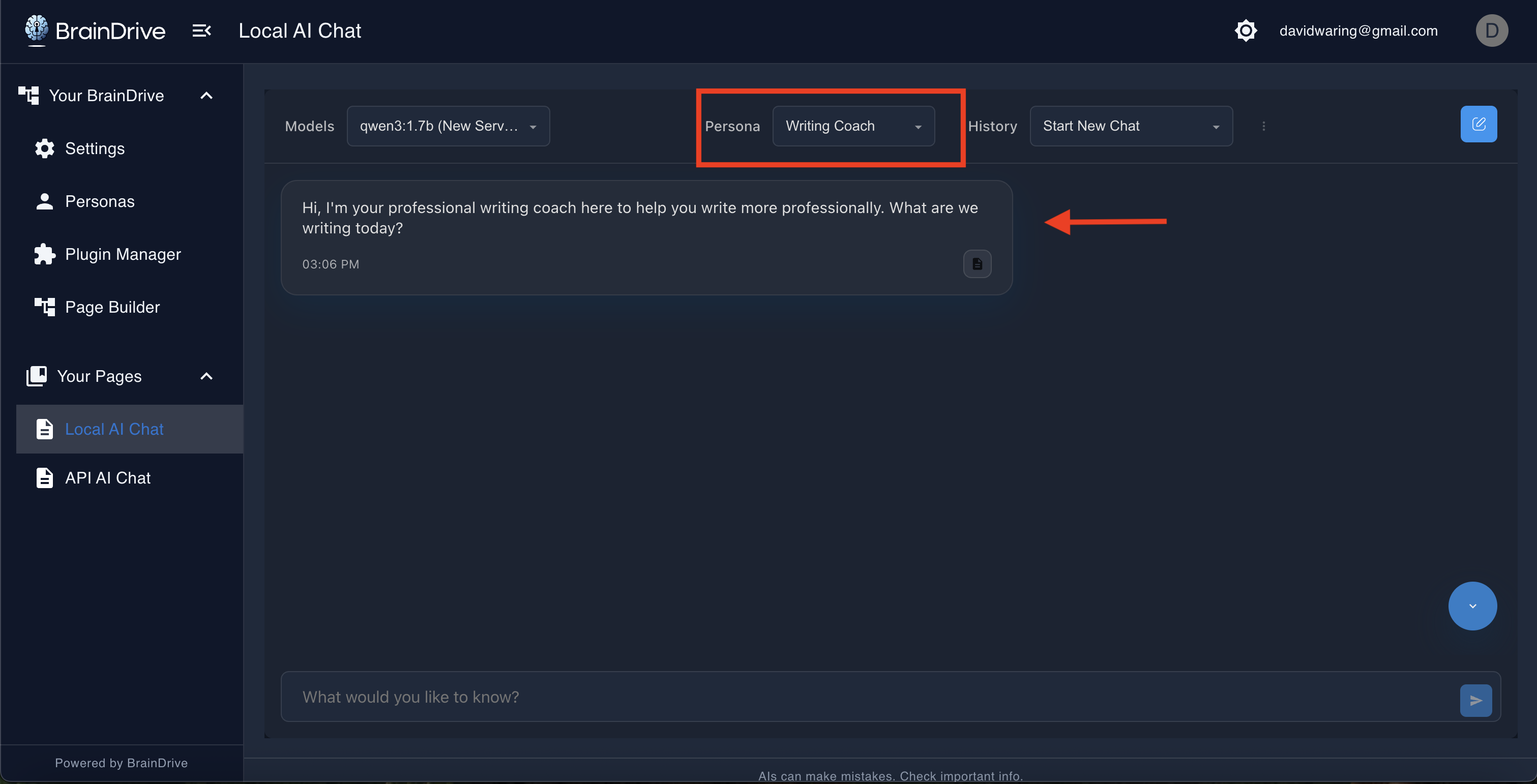1537x784 pixels.
Task: Switch to the API AI Chat page
Action: click(x=107, y=478)
